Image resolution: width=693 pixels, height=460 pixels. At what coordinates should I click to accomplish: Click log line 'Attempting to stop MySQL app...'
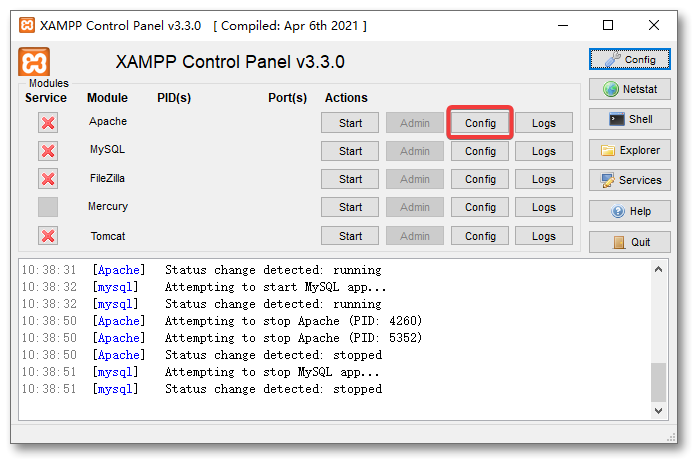(272, 372)
